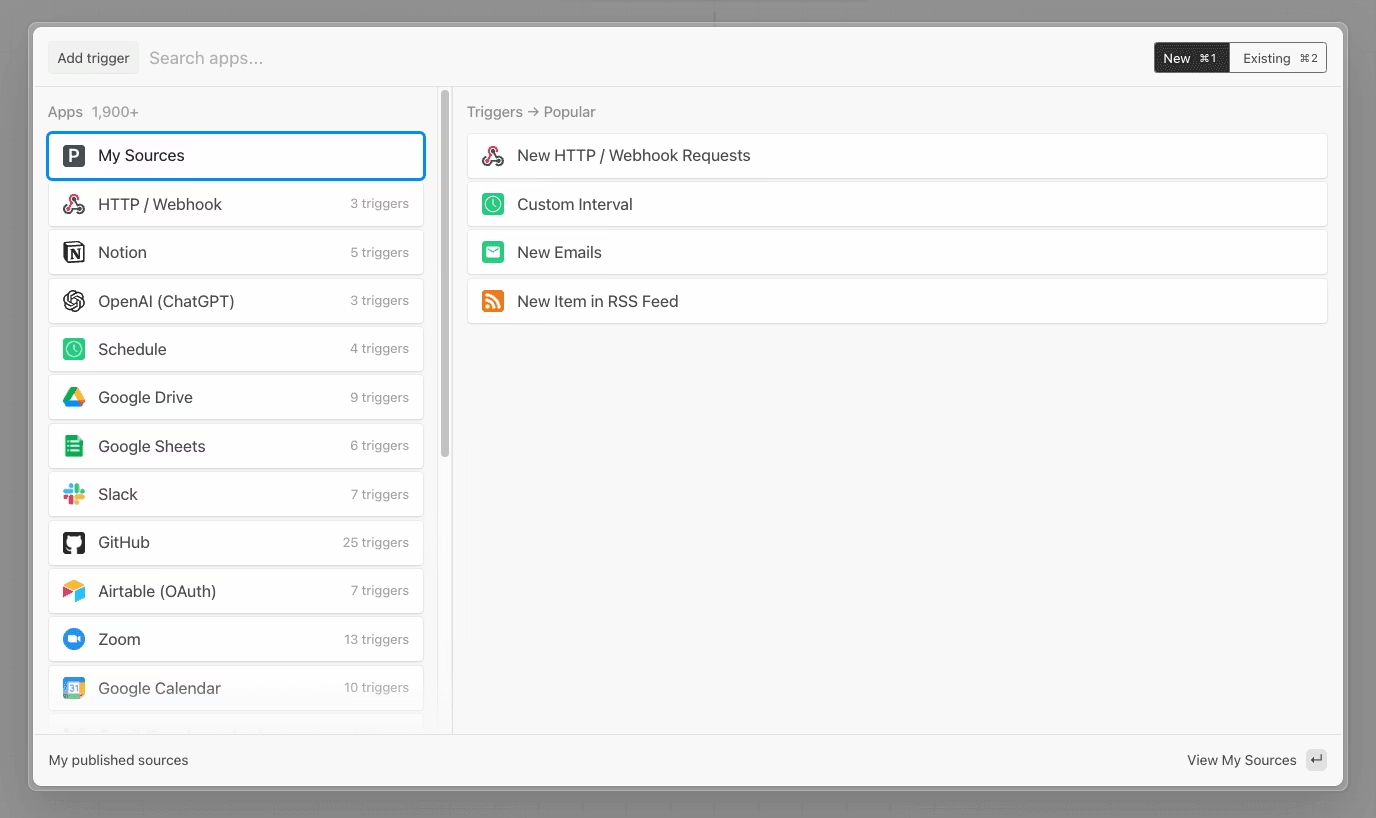
Task: Click the GitHub logo icon
Action: [74, 543]
